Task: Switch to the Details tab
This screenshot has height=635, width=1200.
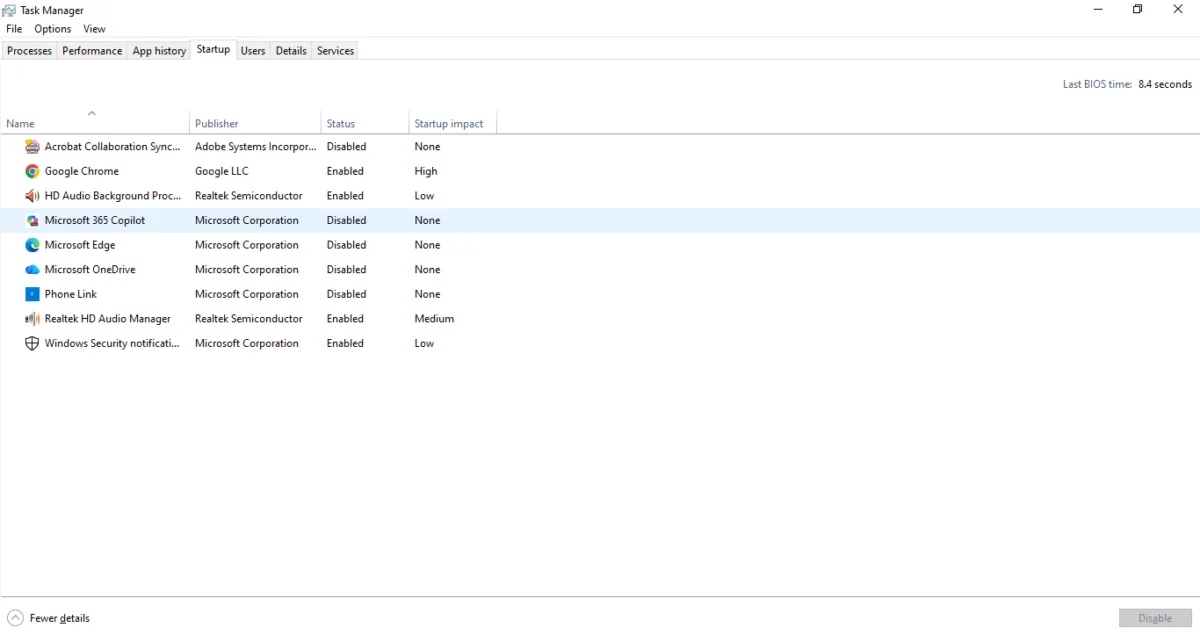Action: pyautogui.click(x=291, y=51)
